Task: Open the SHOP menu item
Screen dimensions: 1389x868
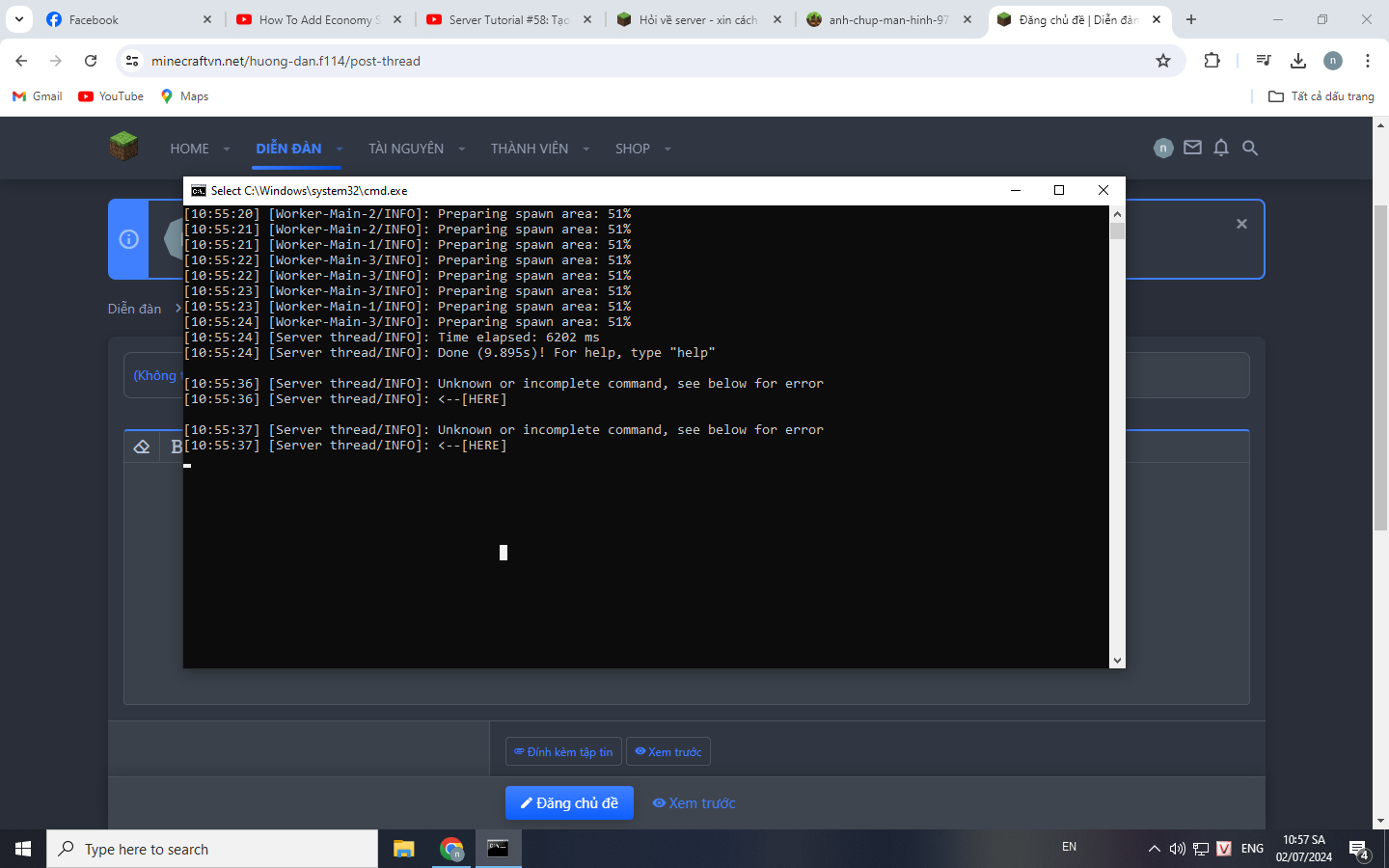Action: (633, 149)
